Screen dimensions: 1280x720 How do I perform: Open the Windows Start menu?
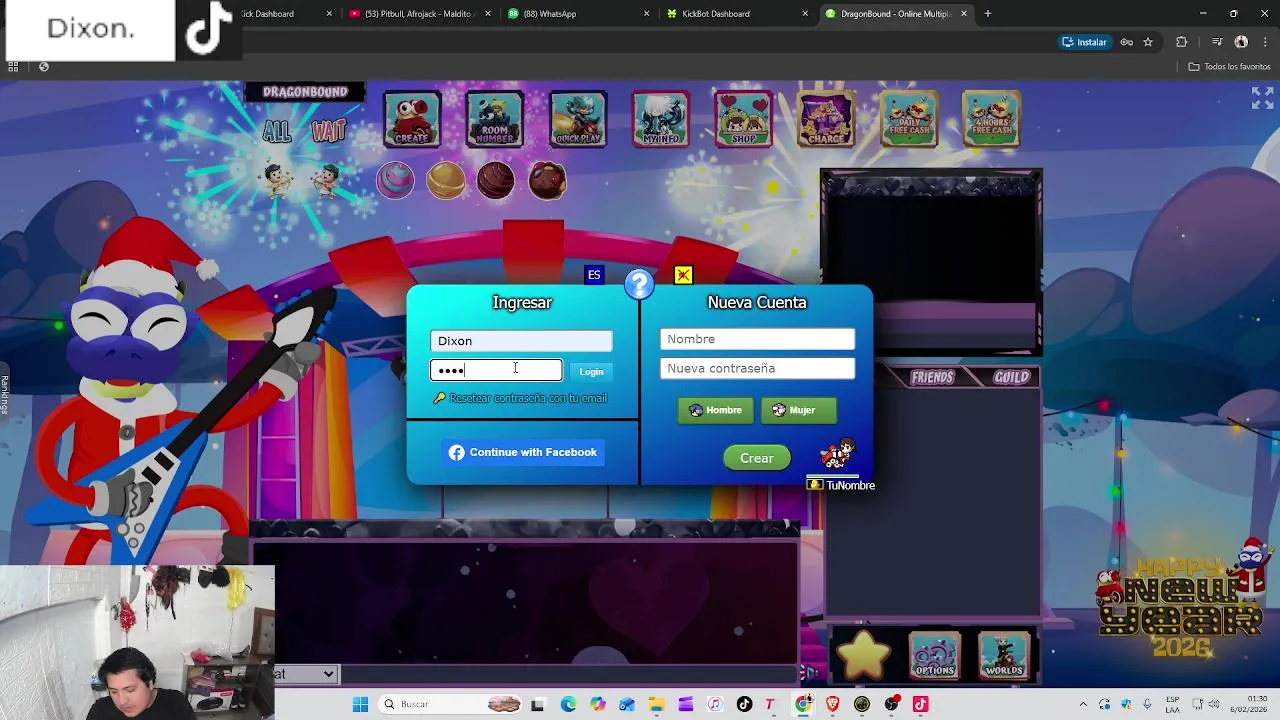pyautogui.click(x=360, y=704)
